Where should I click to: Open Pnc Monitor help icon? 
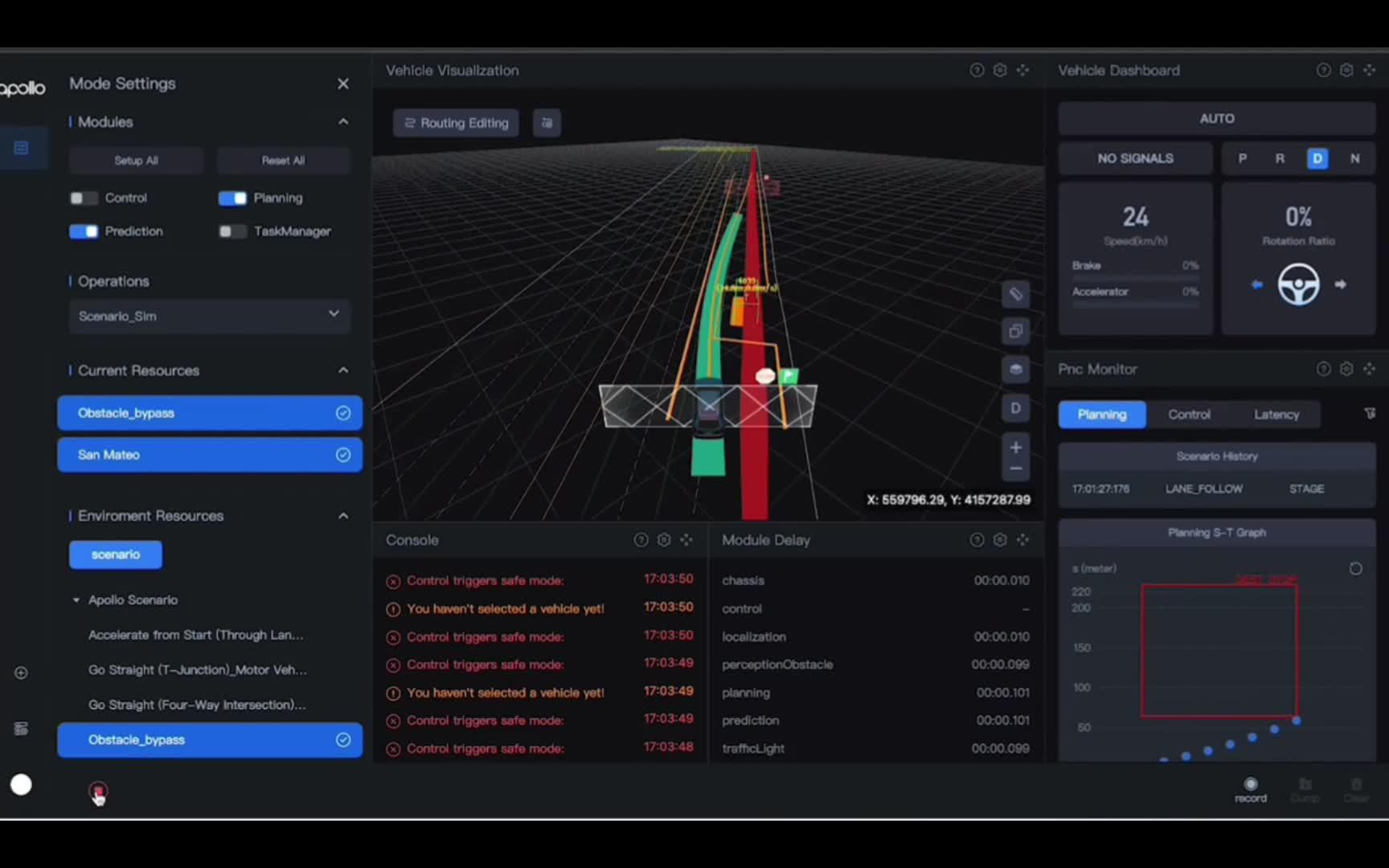coord(1323,369)
